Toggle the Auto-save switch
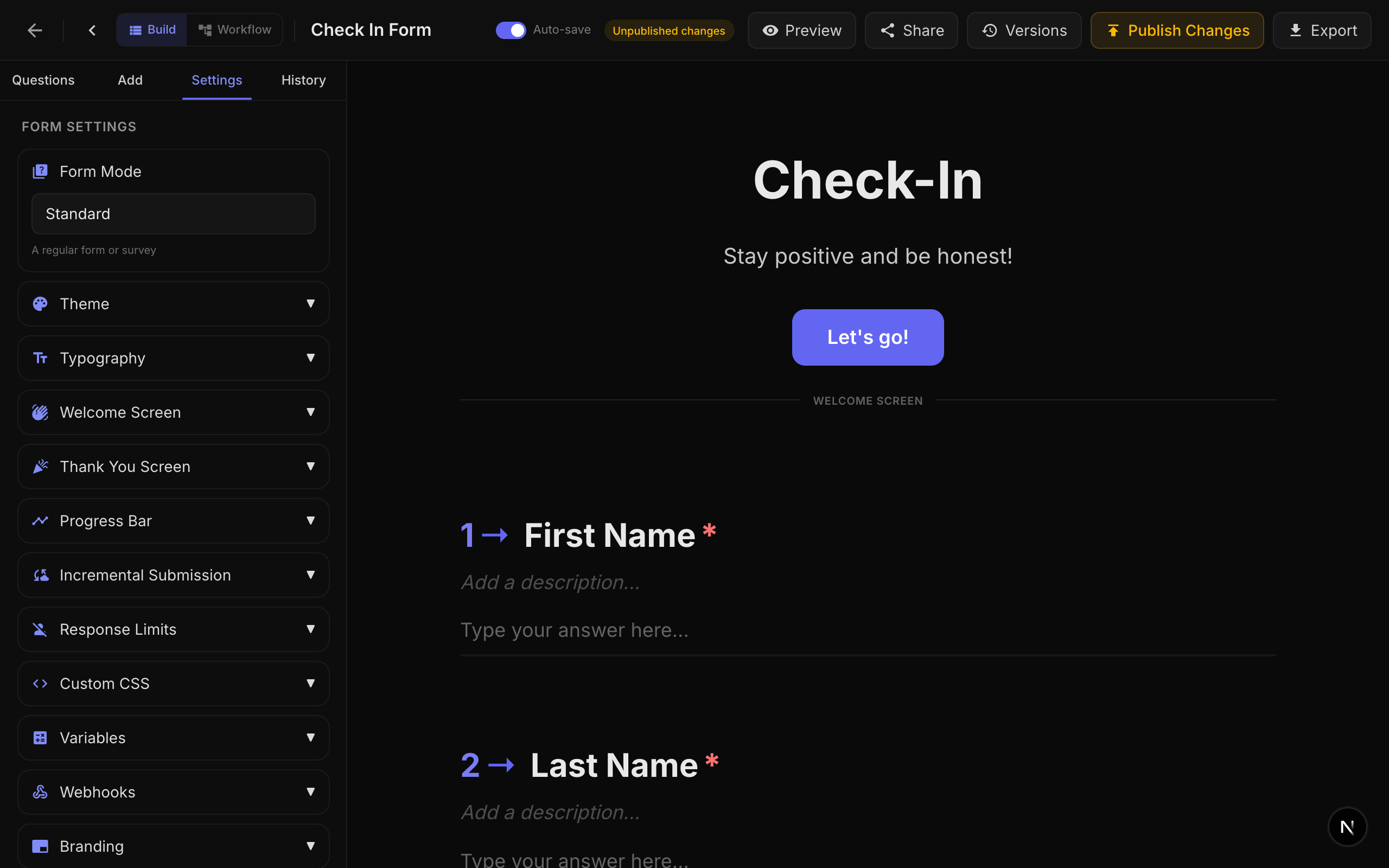 tap(510, 30)
